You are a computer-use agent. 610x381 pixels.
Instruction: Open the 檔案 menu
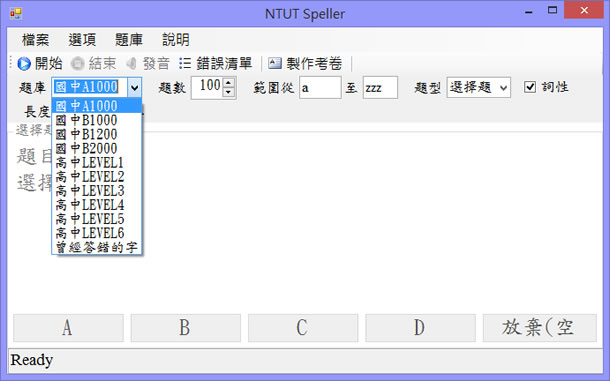pos(35,40)
